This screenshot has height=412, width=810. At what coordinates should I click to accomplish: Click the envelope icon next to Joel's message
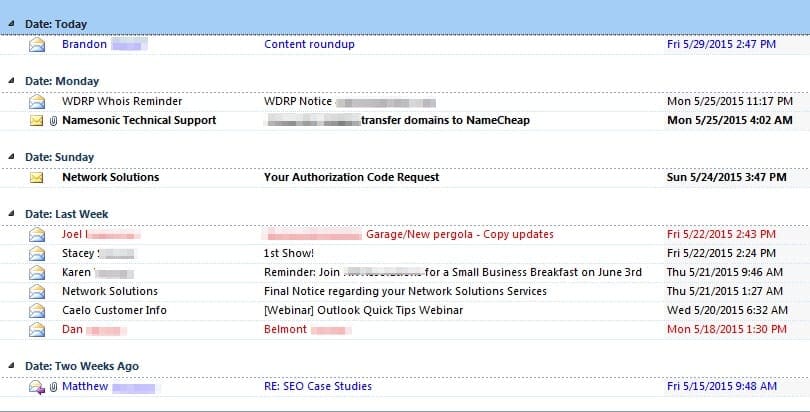point(37,235)
